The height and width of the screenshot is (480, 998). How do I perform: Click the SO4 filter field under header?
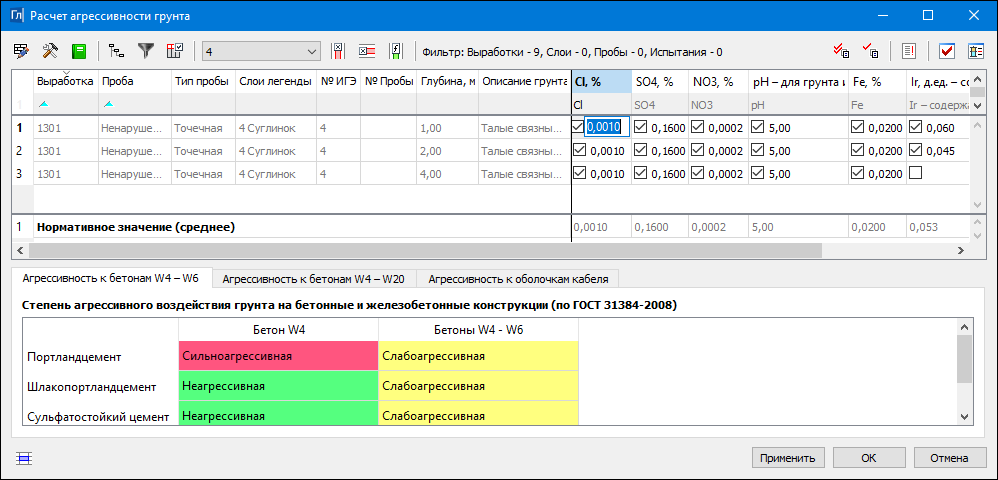tap(659, 104)
